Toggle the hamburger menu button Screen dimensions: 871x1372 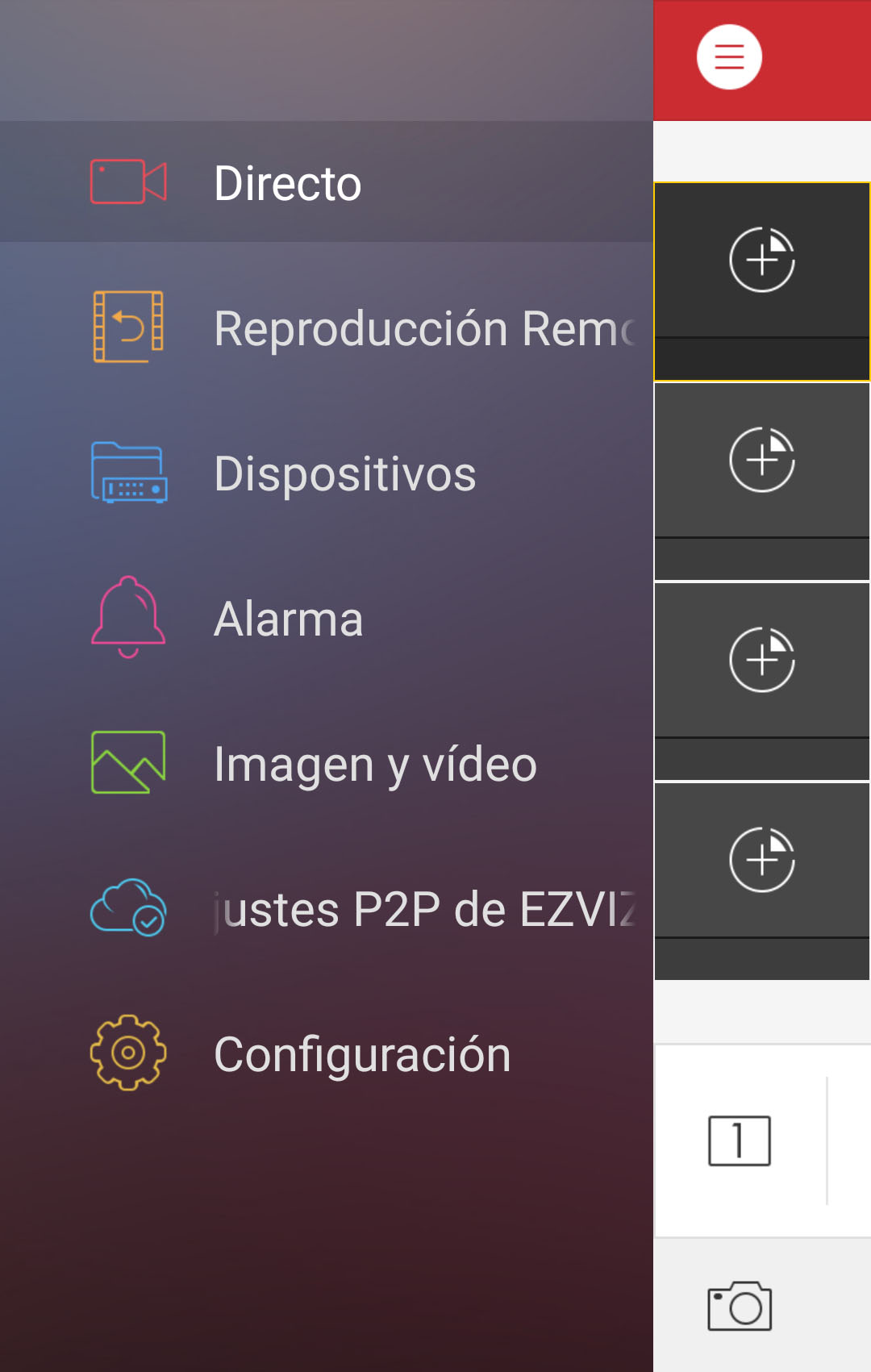click(729, 57)
